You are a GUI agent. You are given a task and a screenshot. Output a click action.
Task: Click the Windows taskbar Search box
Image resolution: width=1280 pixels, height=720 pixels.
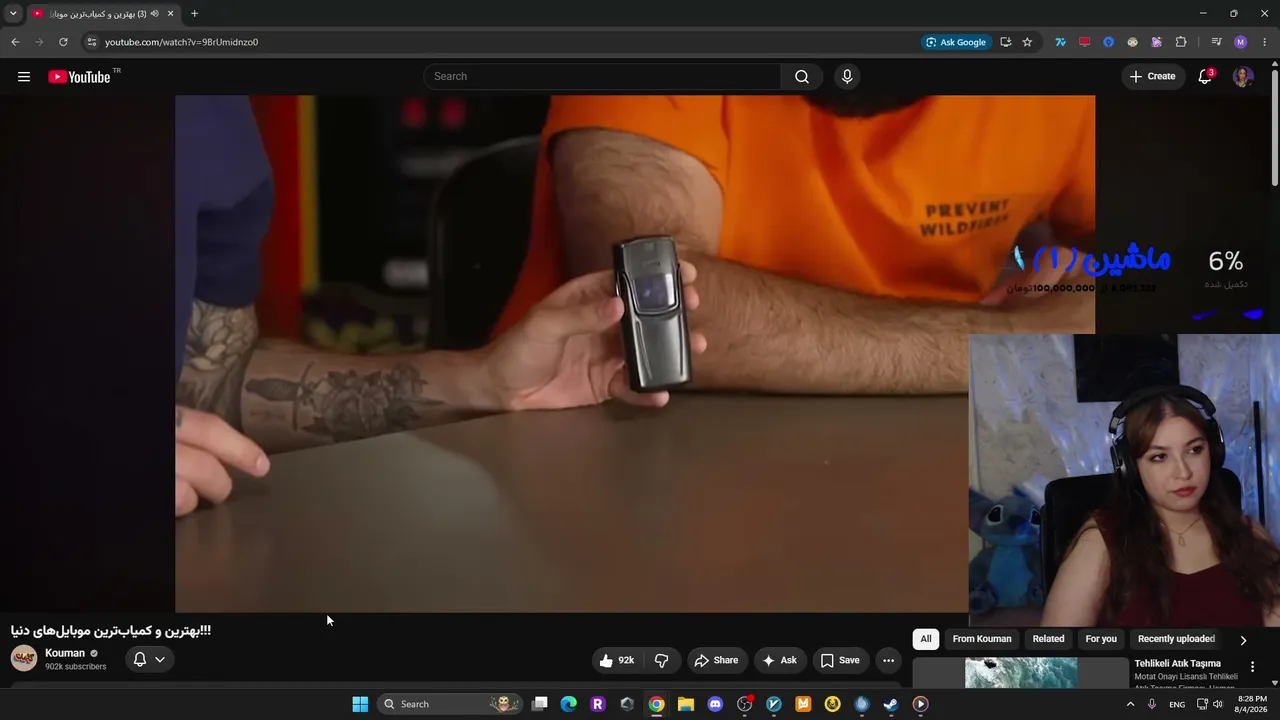[x=450, y=704]
